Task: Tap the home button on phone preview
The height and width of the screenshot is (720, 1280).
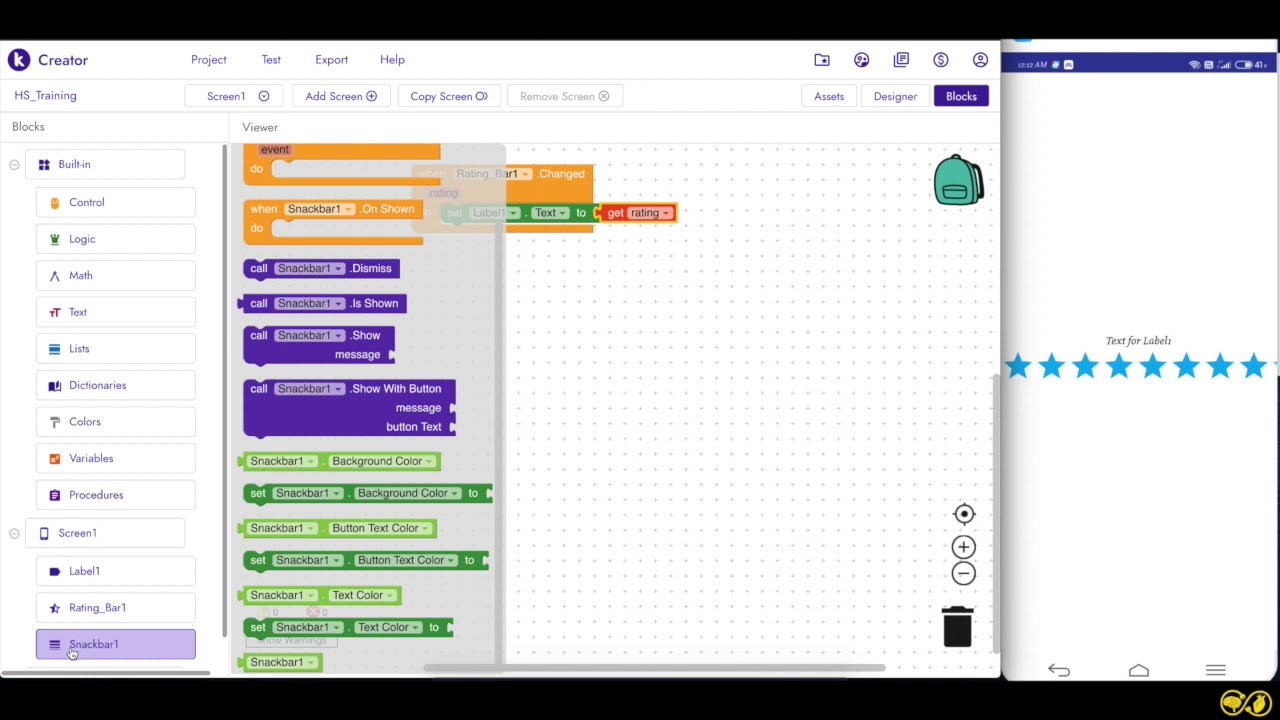Action: click(1139, 670)
